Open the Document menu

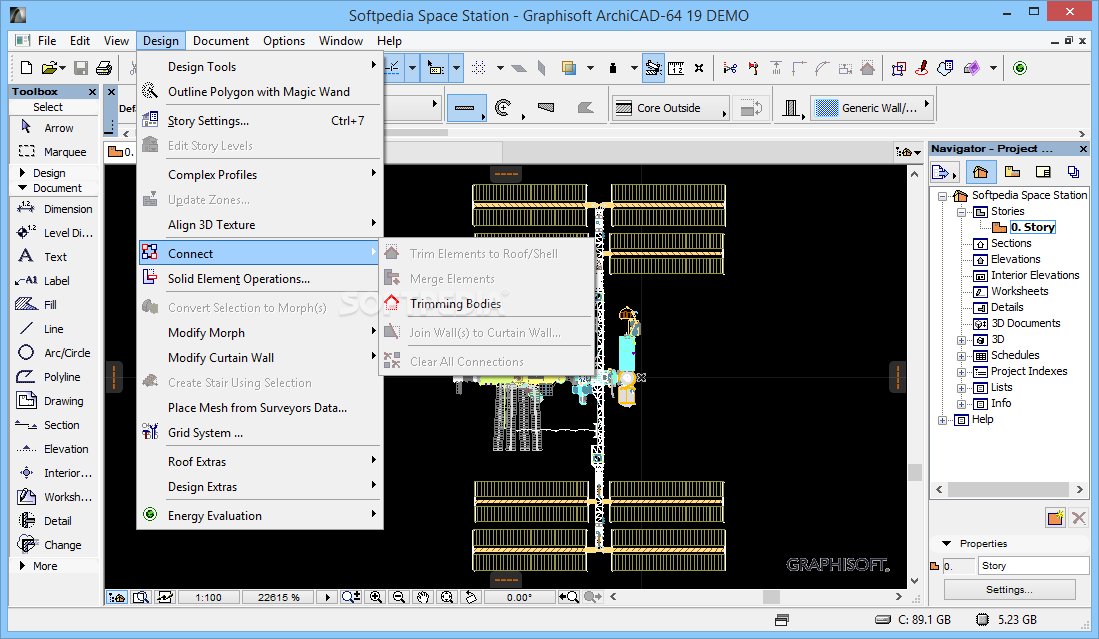click(221, 41)
